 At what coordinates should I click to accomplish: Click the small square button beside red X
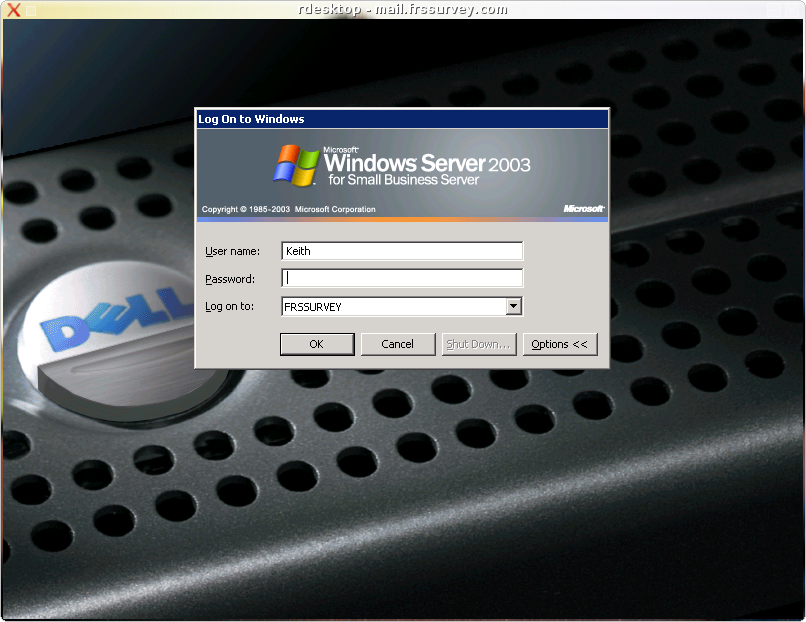point(31,10)
